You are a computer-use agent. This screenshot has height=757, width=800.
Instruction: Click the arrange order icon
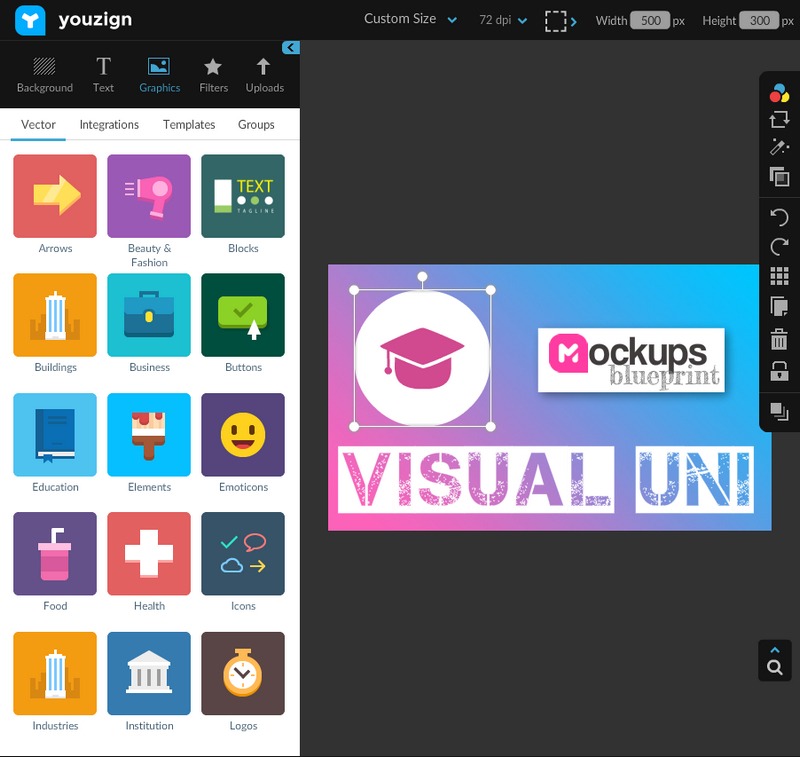coord(779,412)
